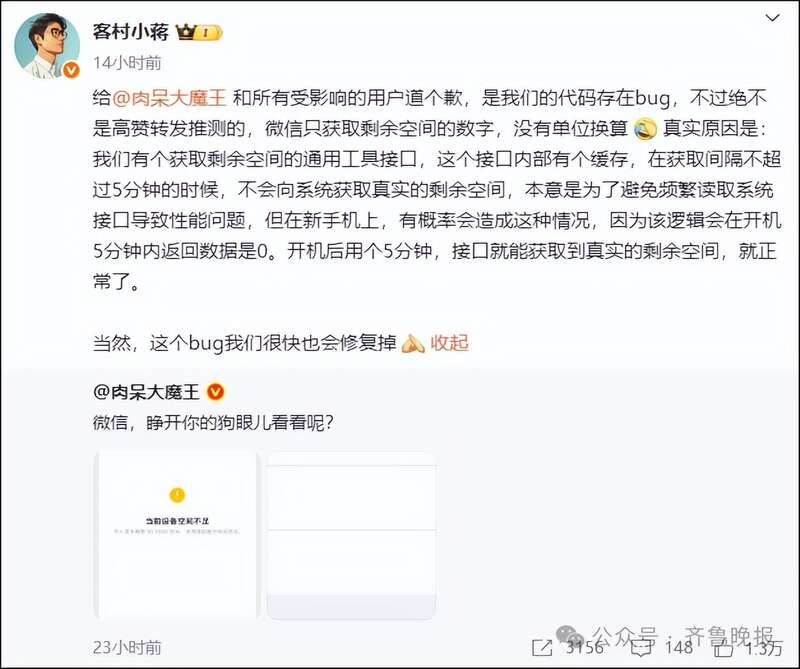Click the praying hands emoji
Screen dimensions: 800x669
click(x=413, y=344)
